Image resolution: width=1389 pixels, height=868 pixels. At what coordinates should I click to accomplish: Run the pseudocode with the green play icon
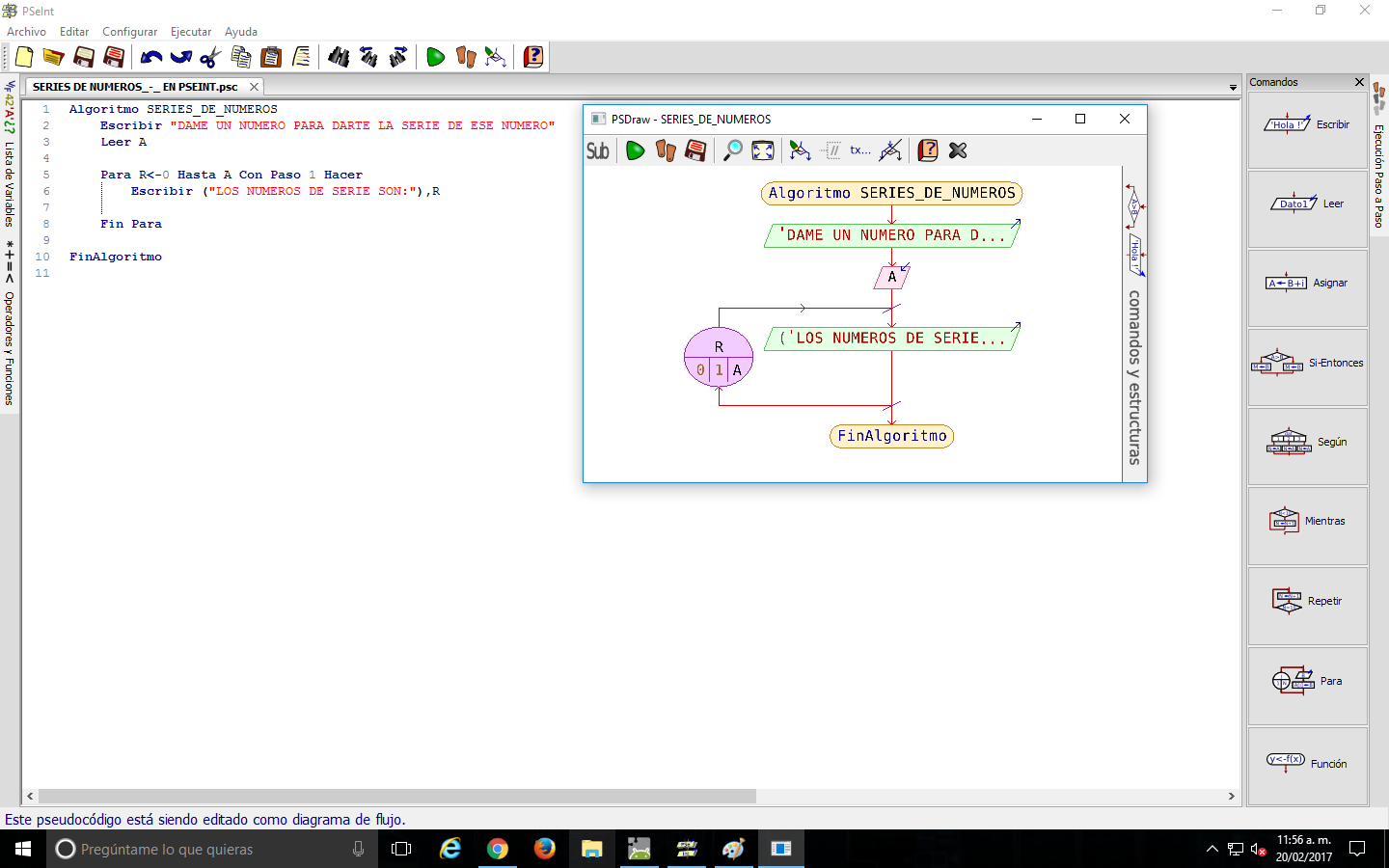tap(435, 57)
